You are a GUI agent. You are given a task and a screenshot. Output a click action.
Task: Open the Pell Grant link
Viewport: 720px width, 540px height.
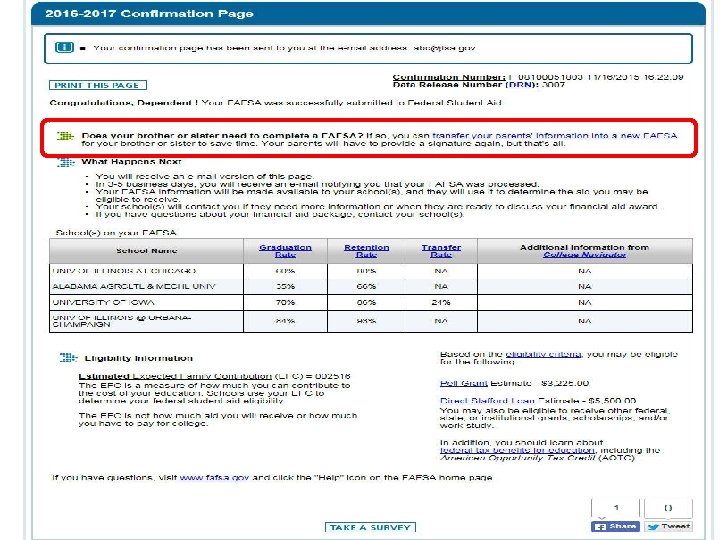tap(463, 383)
